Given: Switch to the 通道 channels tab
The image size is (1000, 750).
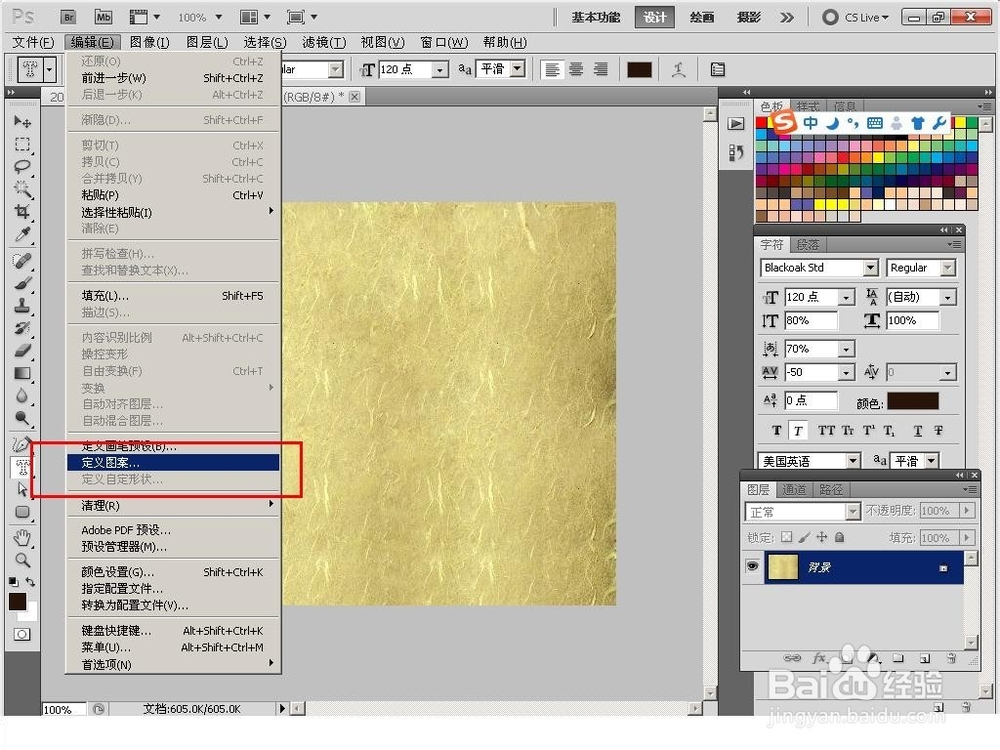Looking at the screenshot, I should pyautogui.click(x=794, y=489).
